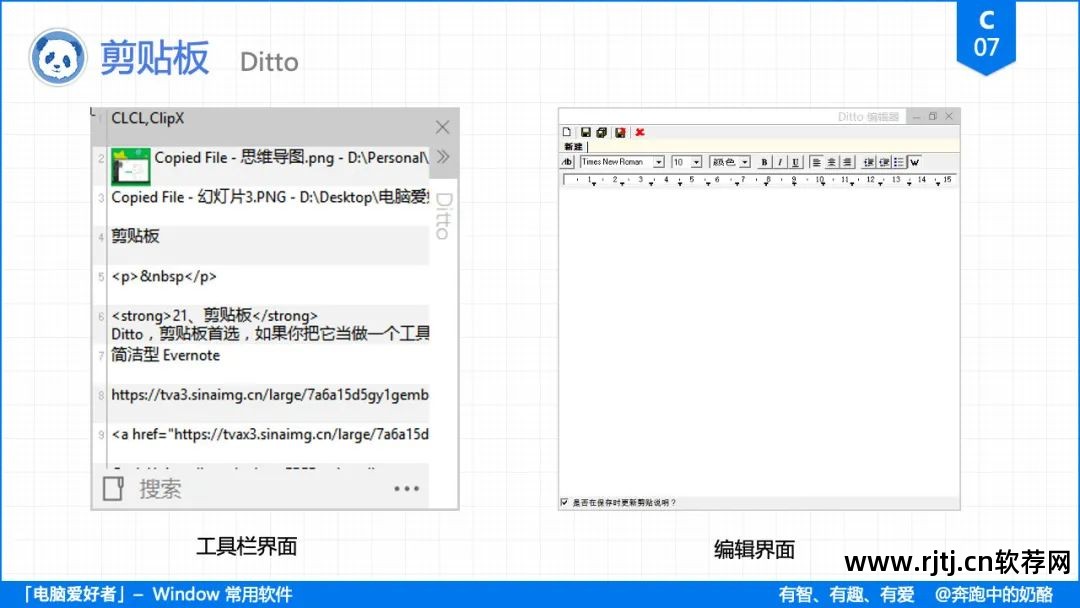The image size is (1080, 608).
Task: Enable the 是否在保存时更新剪贴说明 checkbox
Action: [564, 502]
